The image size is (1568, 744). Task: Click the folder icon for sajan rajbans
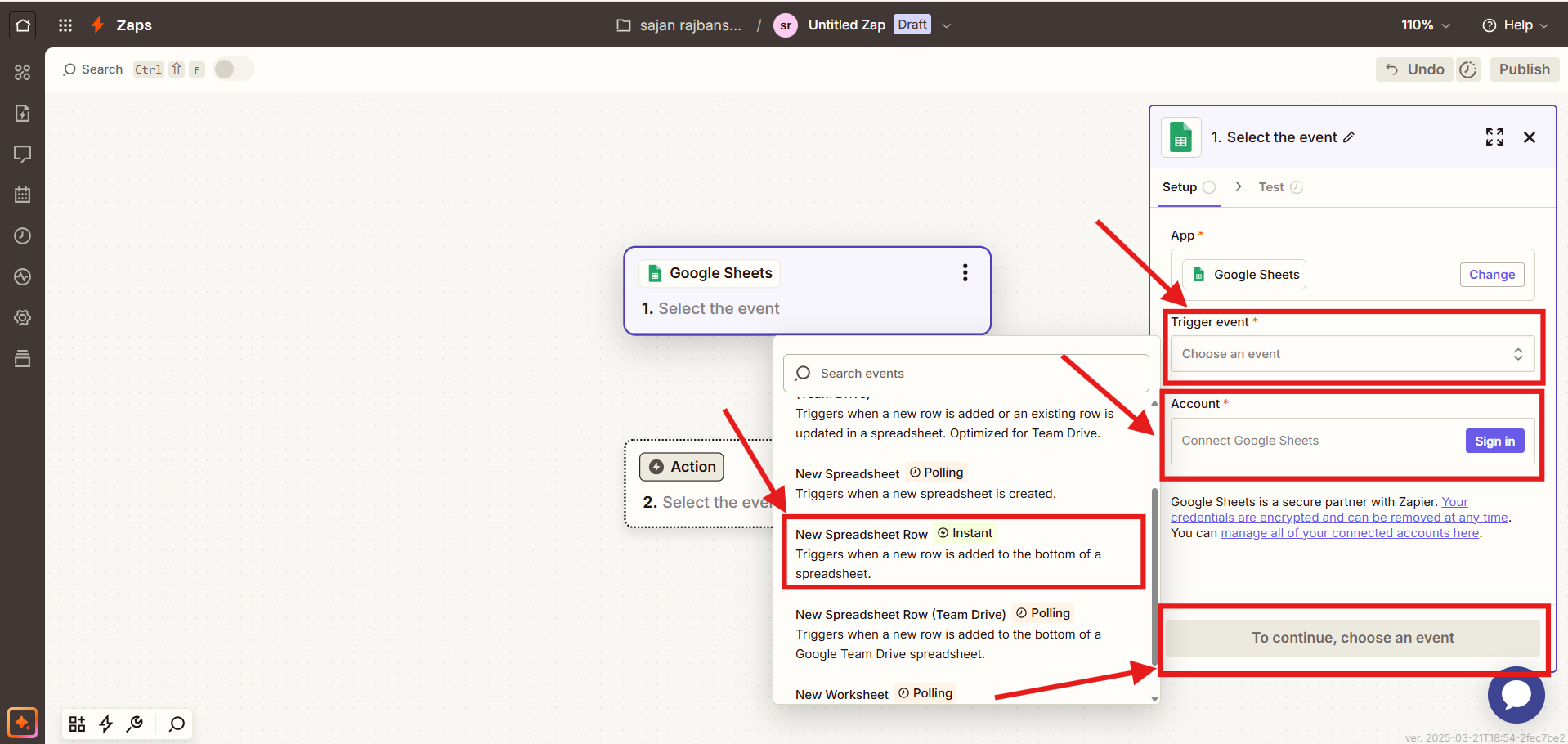tap(624, 25)
